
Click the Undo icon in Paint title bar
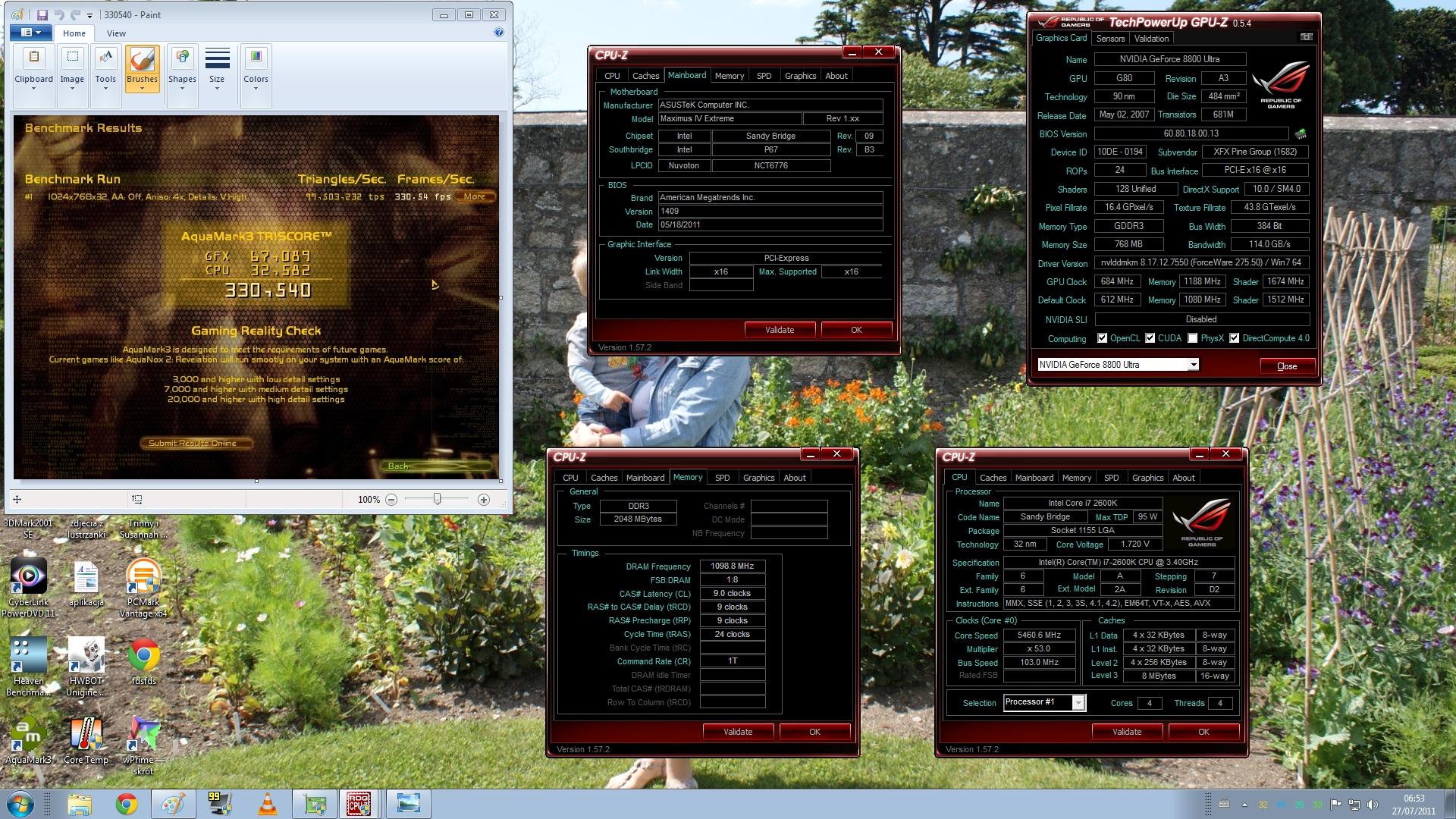point(59,14)
